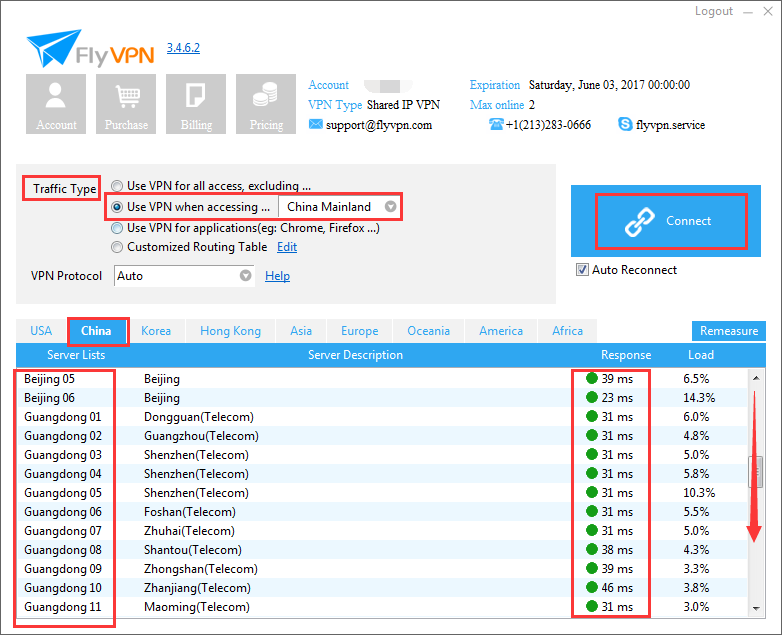Open the Pricing coins icon
The height and width of the screenshot is (635, 782).
click(266, 104)
